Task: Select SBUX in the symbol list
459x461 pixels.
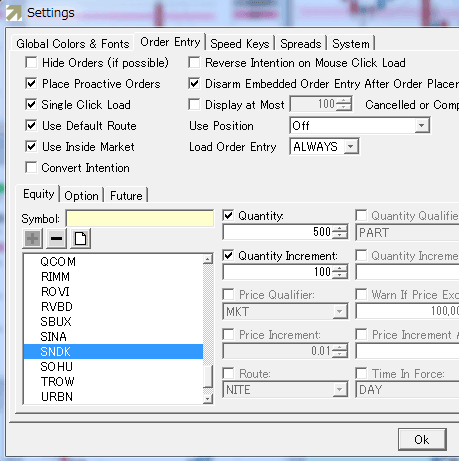Action: [113, 321]
